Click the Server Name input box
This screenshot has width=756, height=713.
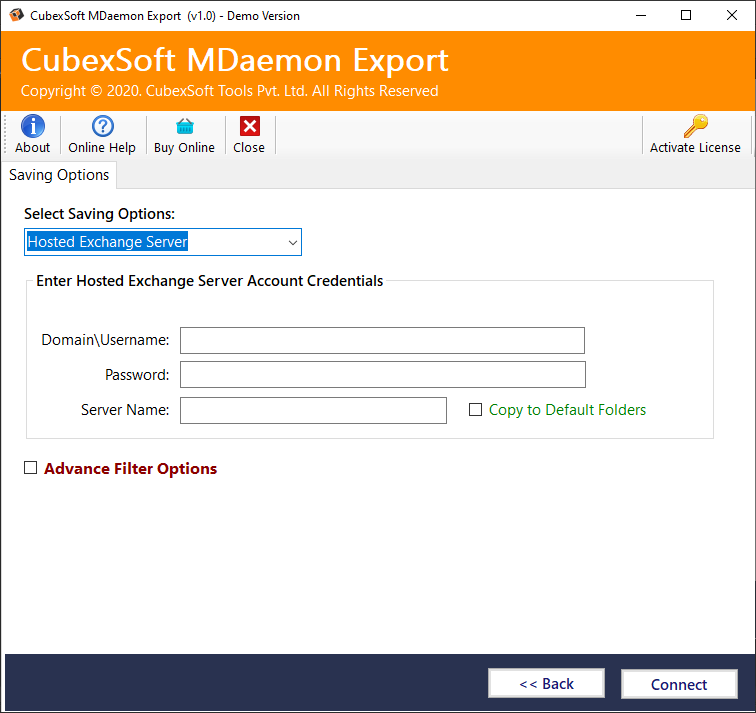point(313,410)
